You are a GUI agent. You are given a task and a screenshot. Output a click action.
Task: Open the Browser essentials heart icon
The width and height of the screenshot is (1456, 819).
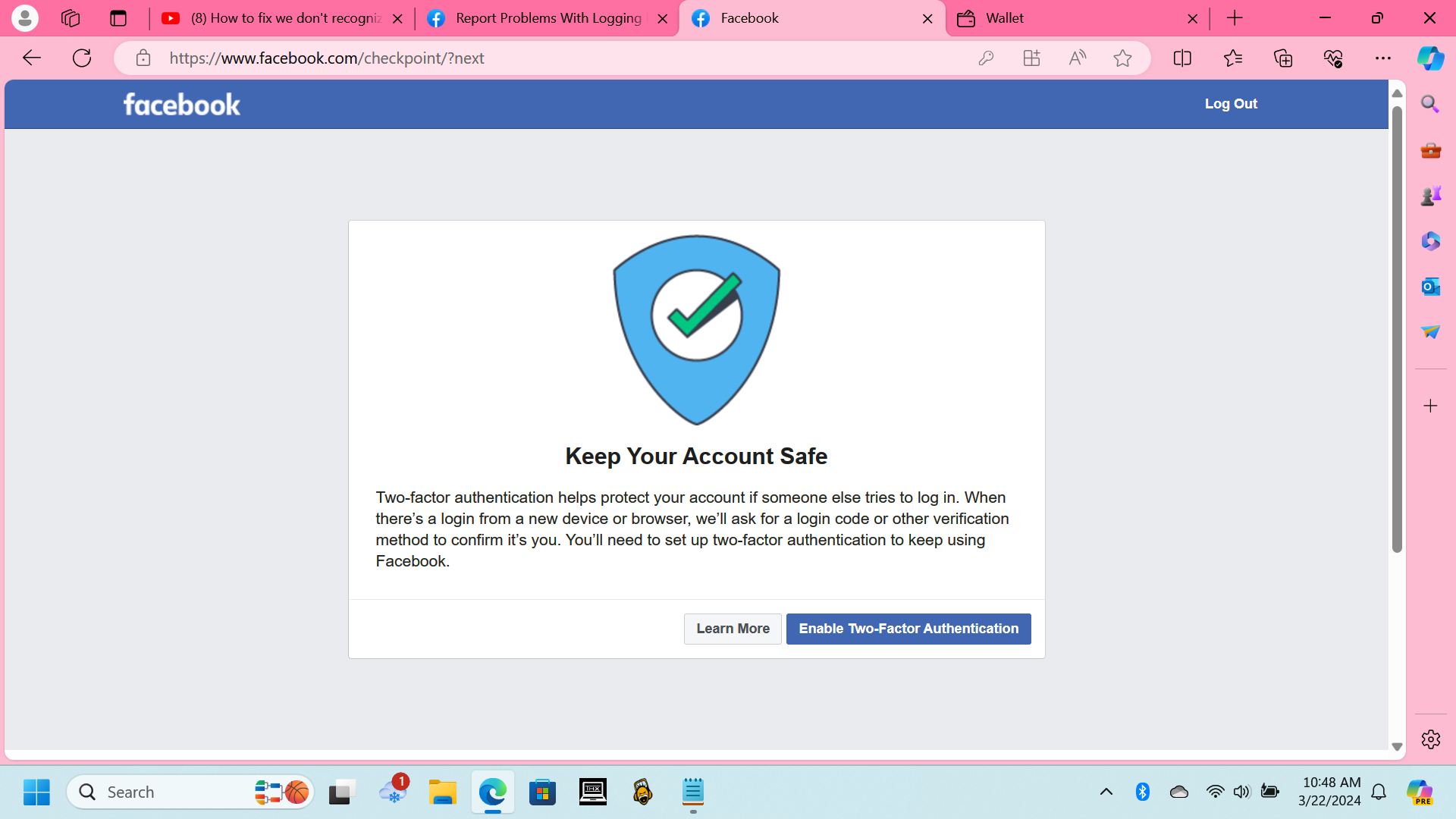click(1332, 58)
